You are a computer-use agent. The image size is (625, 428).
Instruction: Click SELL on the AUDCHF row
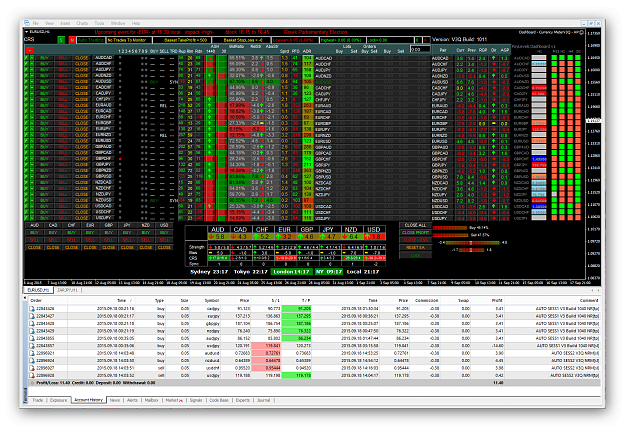pyautogui.click(x=63, y=64)
